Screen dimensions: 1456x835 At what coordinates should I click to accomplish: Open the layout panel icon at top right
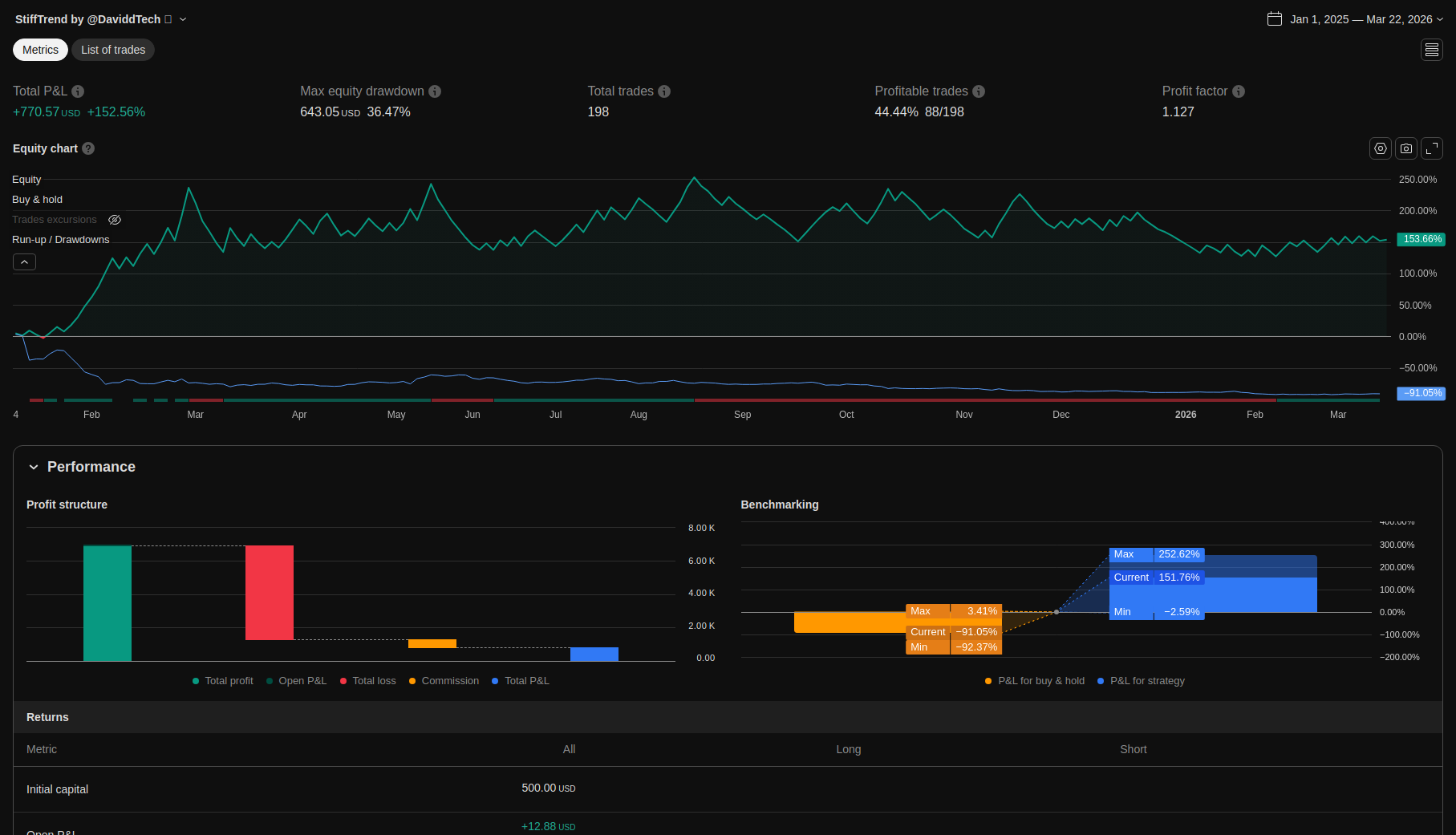pos(1432,50)
